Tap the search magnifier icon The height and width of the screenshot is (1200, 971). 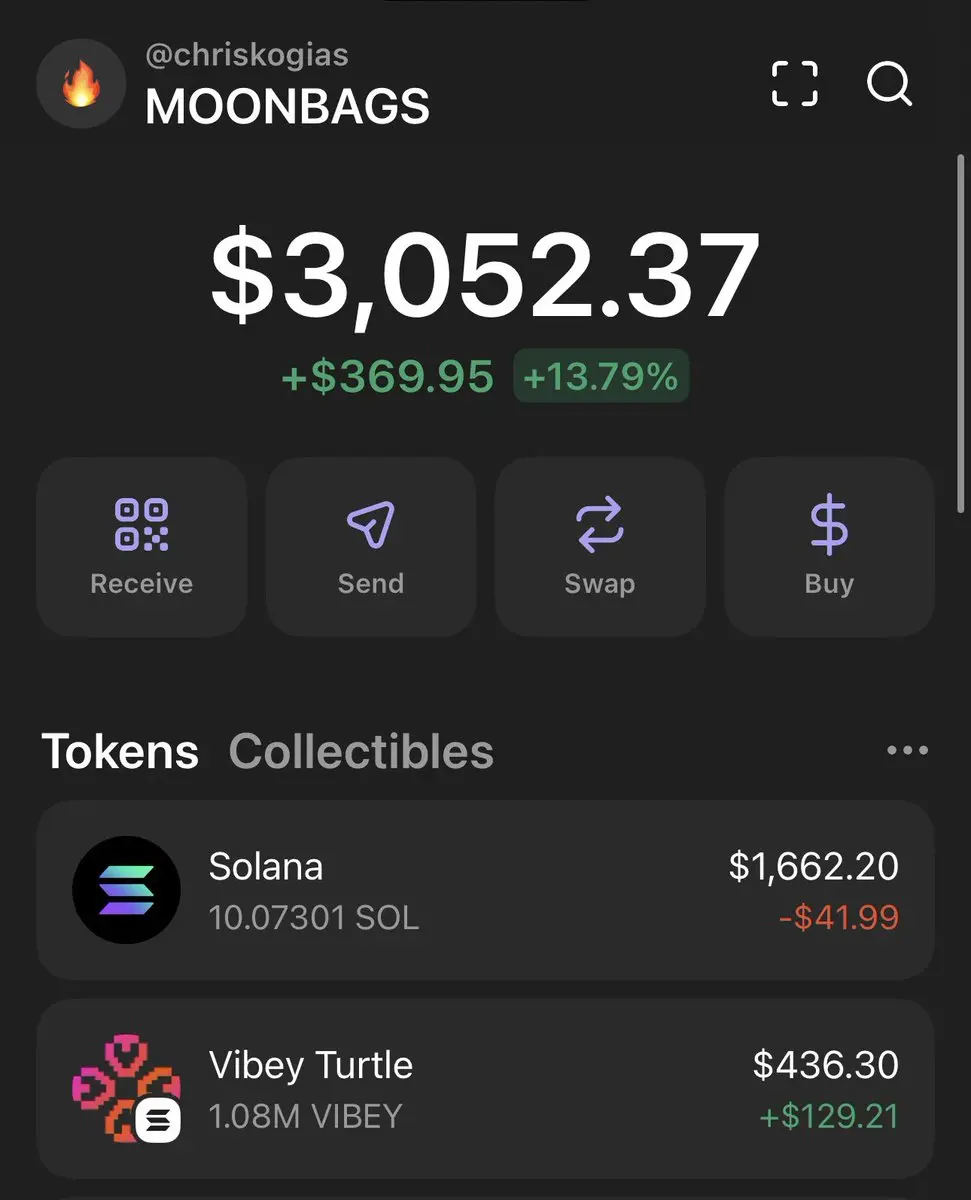click(x=889, y=84)
